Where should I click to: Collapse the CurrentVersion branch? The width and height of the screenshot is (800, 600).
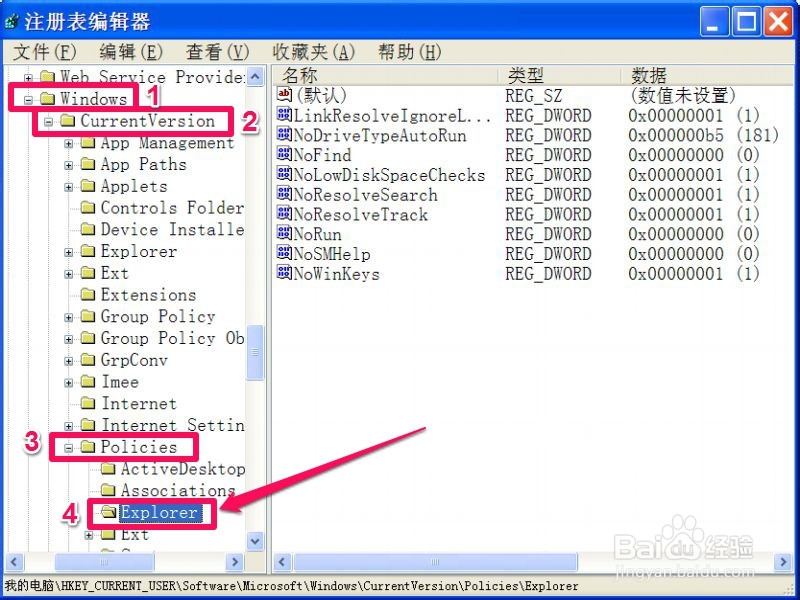click(47, 121)
